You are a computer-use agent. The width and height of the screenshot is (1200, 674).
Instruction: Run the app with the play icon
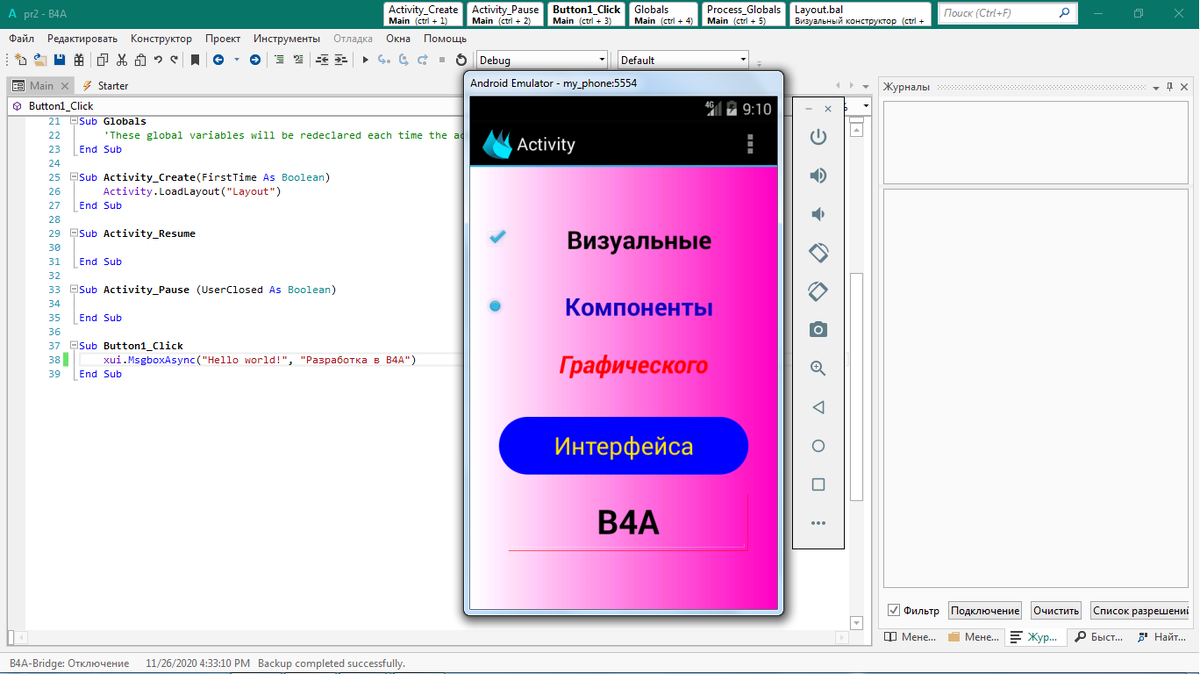(x=364, y=59)
